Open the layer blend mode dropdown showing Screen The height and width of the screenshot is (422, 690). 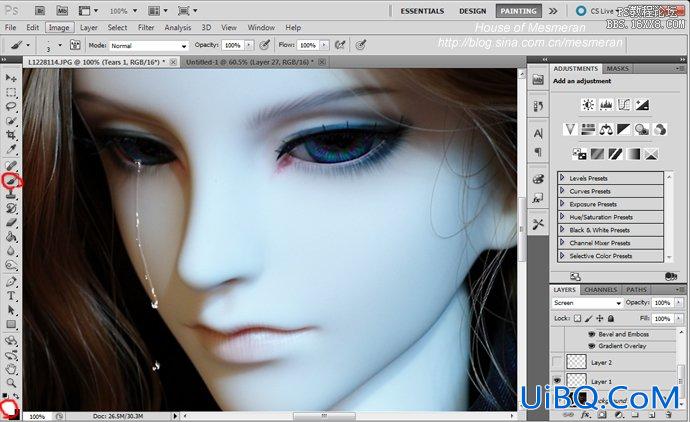(x=587, y=303)
